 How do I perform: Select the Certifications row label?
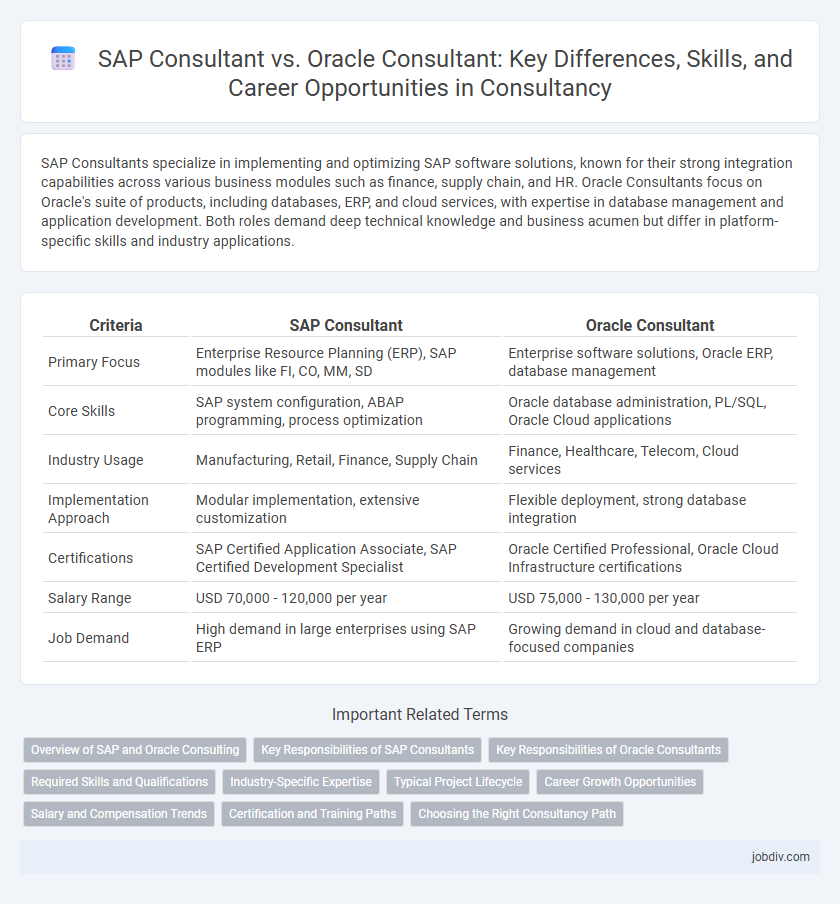[91, 558]
